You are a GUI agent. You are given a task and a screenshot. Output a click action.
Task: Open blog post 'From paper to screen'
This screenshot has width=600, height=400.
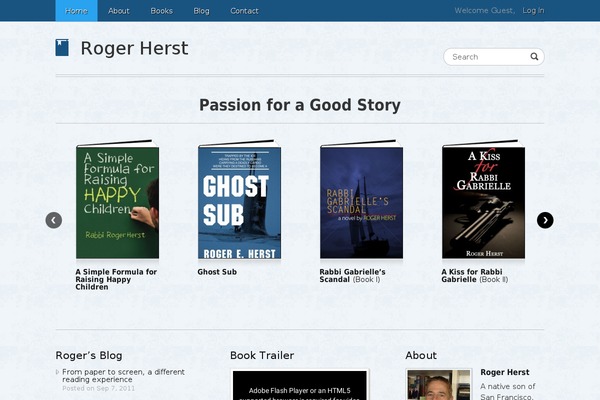point(123,376)
